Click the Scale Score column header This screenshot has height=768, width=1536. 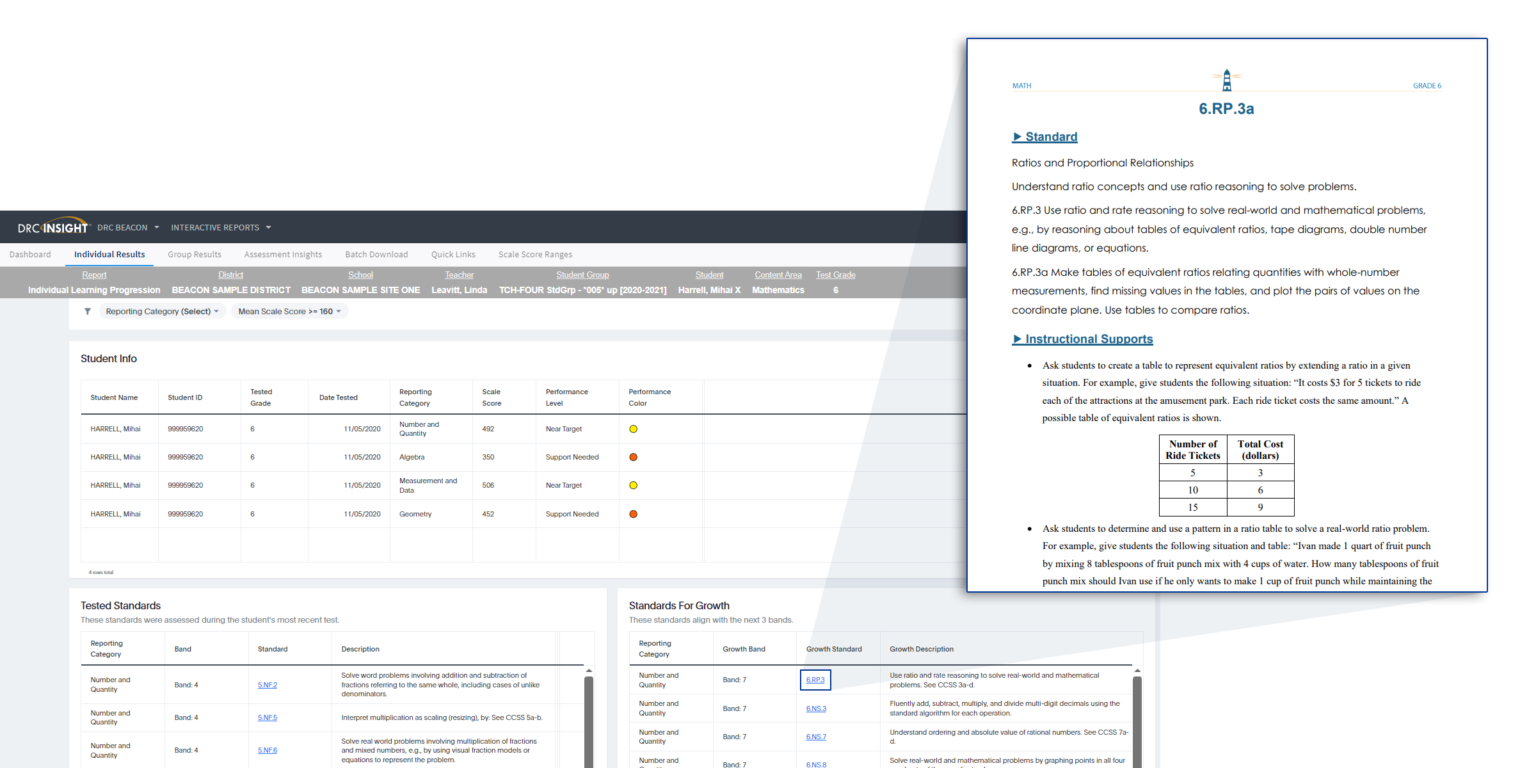click(x=491, y=398)
